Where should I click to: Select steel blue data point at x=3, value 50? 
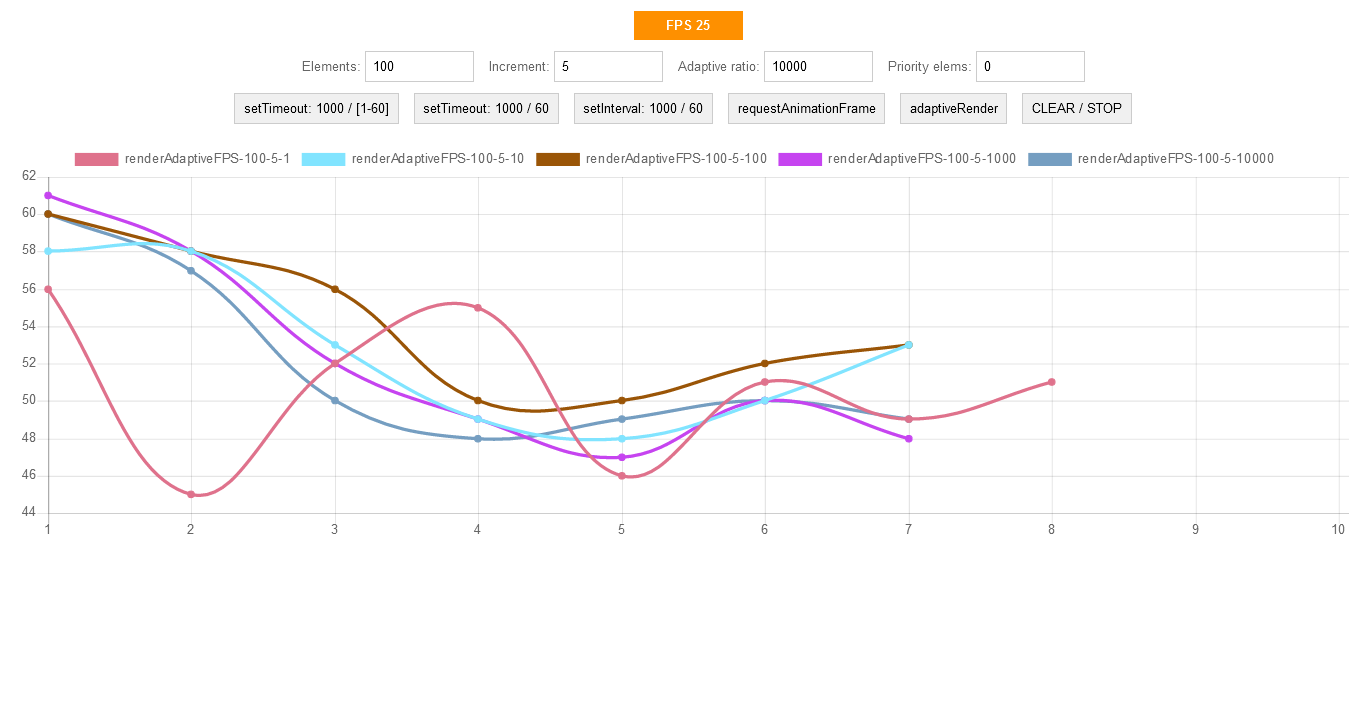[x=335, y=401]
